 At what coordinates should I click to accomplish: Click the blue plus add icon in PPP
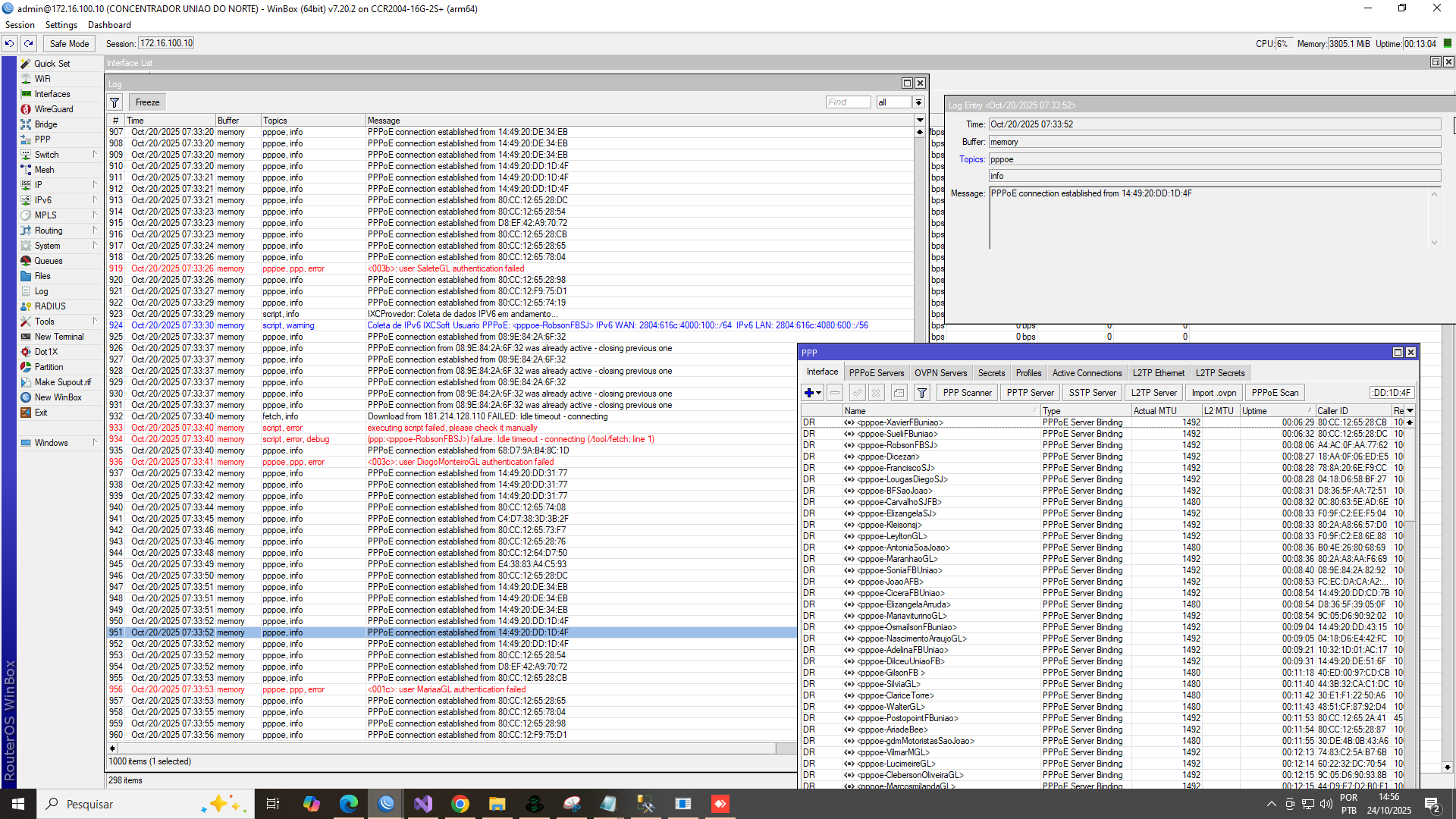[x=809, y=393]
